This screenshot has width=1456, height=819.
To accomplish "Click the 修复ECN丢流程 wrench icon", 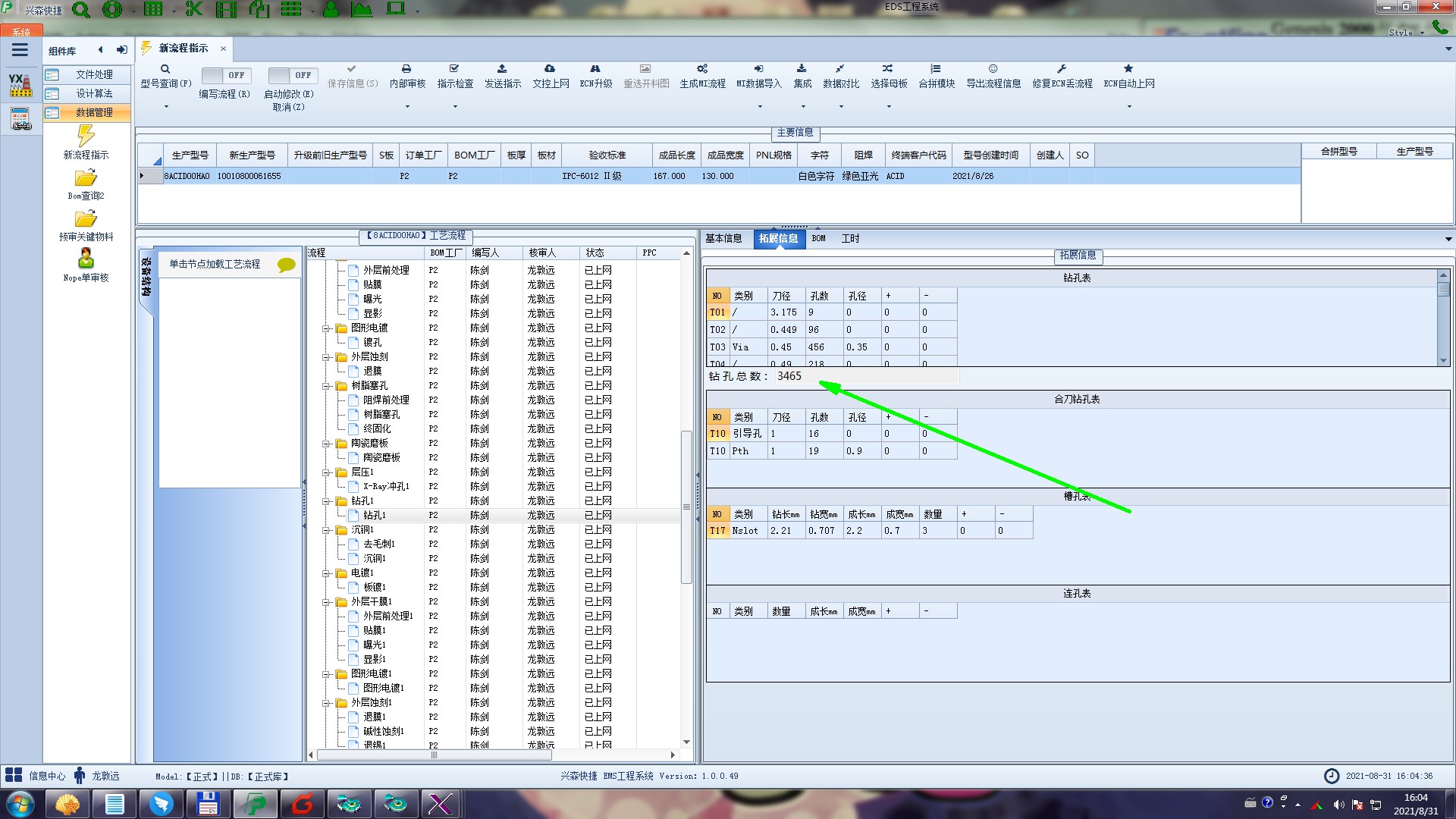I will (1062, 69).
